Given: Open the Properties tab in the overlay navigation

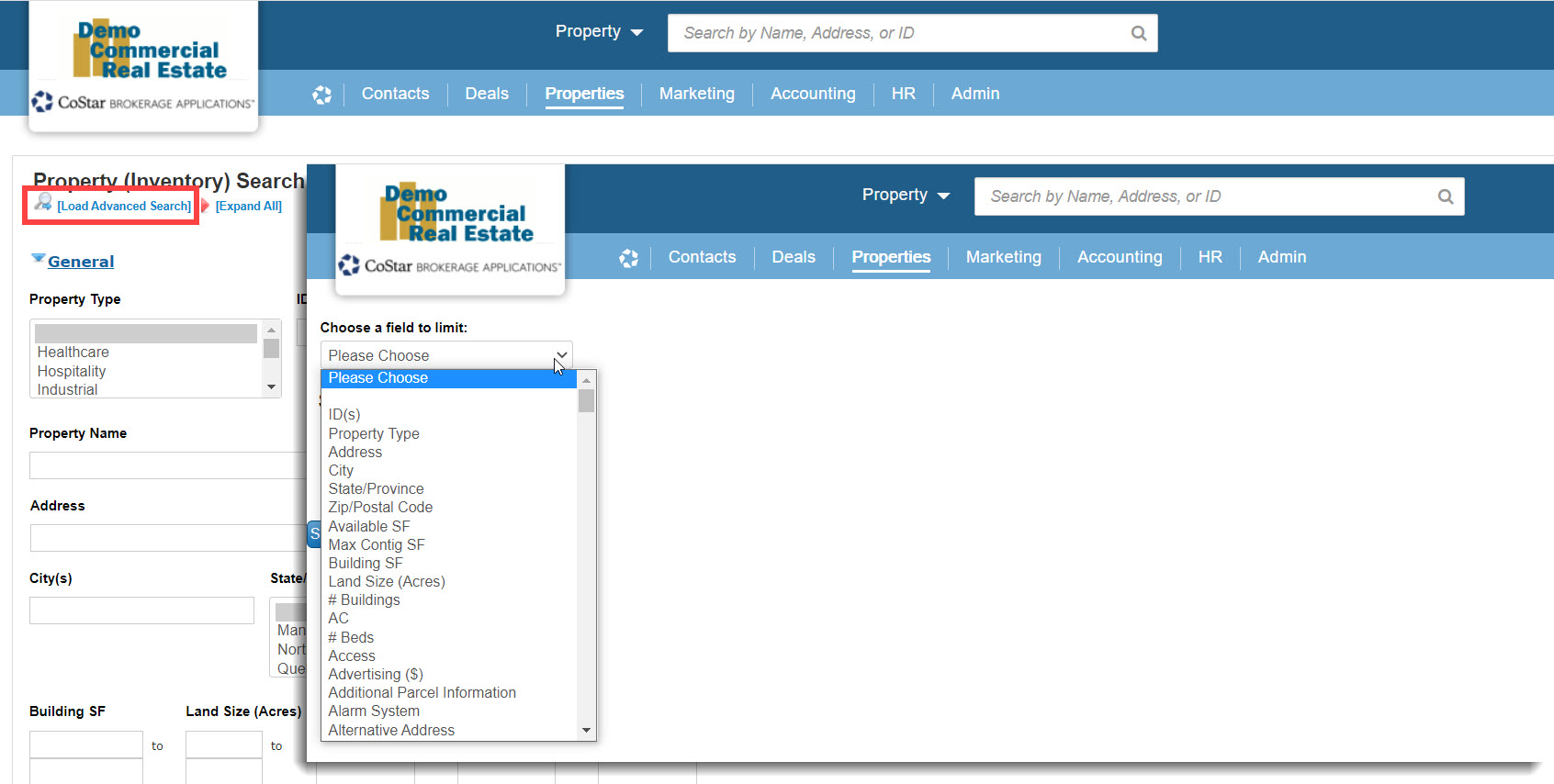Looking at the screenshot, I should pyautogui.click(x=891, y=257).
